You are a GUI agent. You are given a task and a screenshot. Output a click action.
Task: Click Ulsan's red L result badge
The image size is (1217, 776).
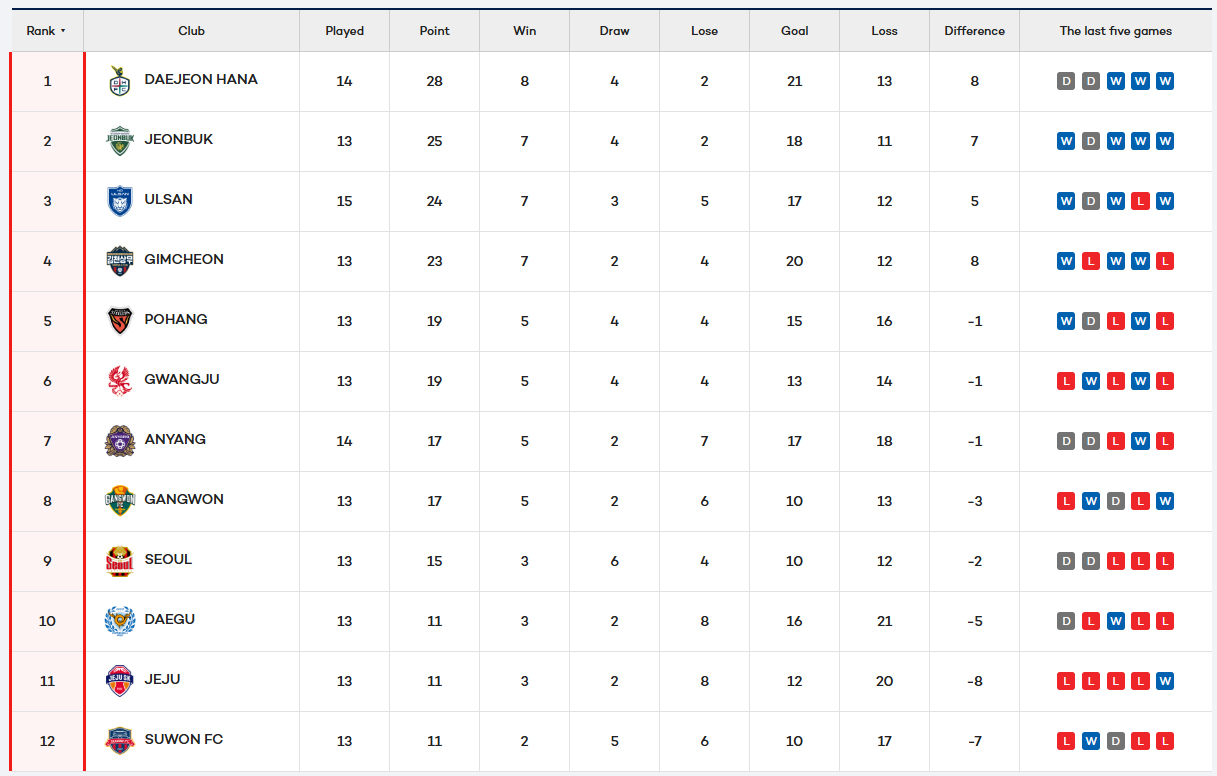tap(1140, 201)
